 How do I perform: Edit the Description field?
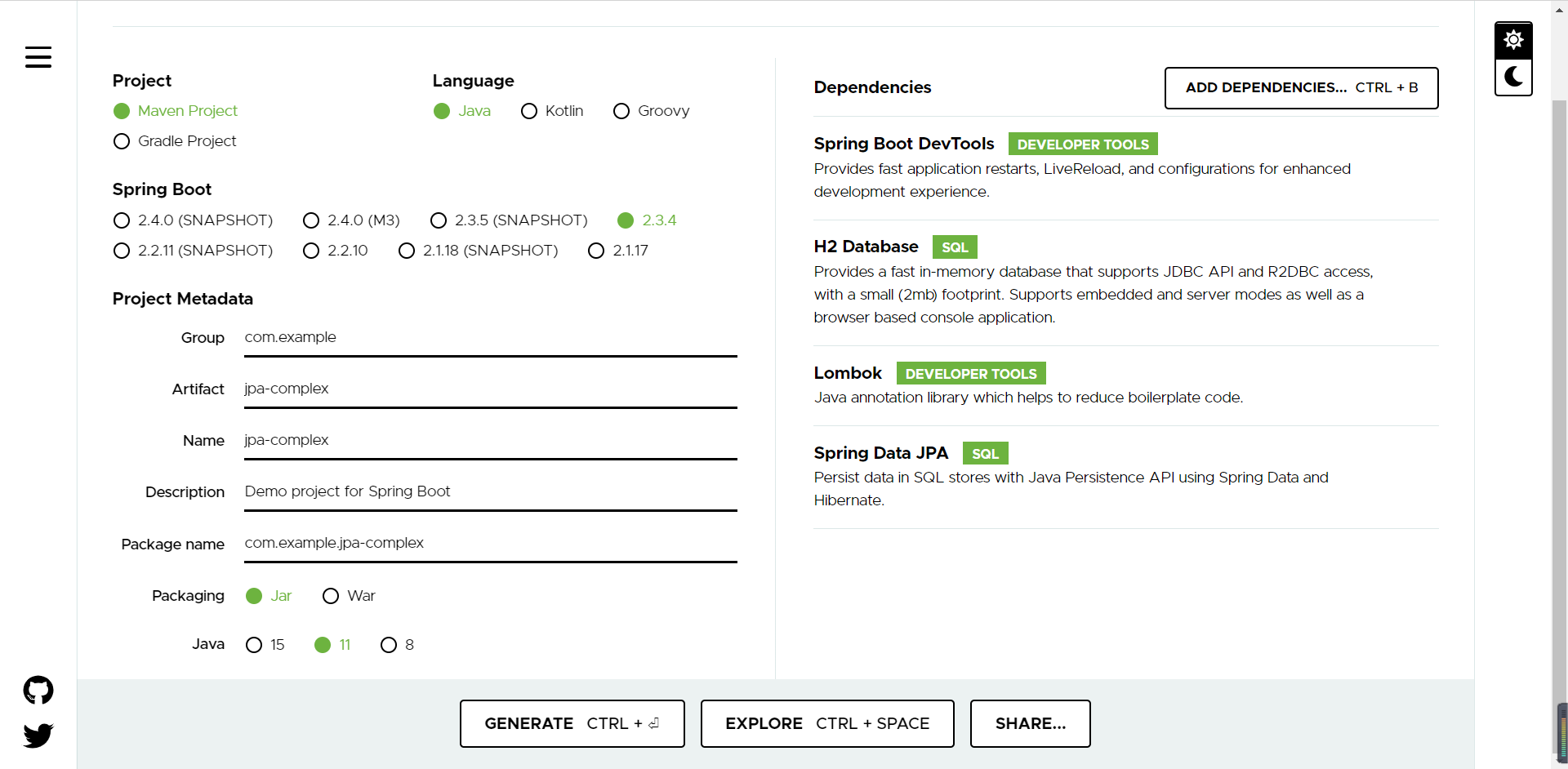pyautogui.click(x=491, y=492)
